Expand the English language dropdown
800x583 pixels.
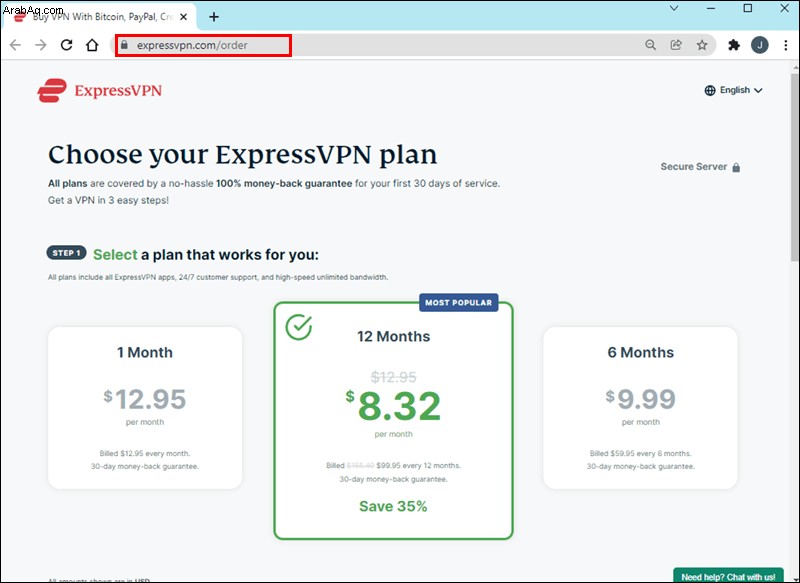[734, 90]
